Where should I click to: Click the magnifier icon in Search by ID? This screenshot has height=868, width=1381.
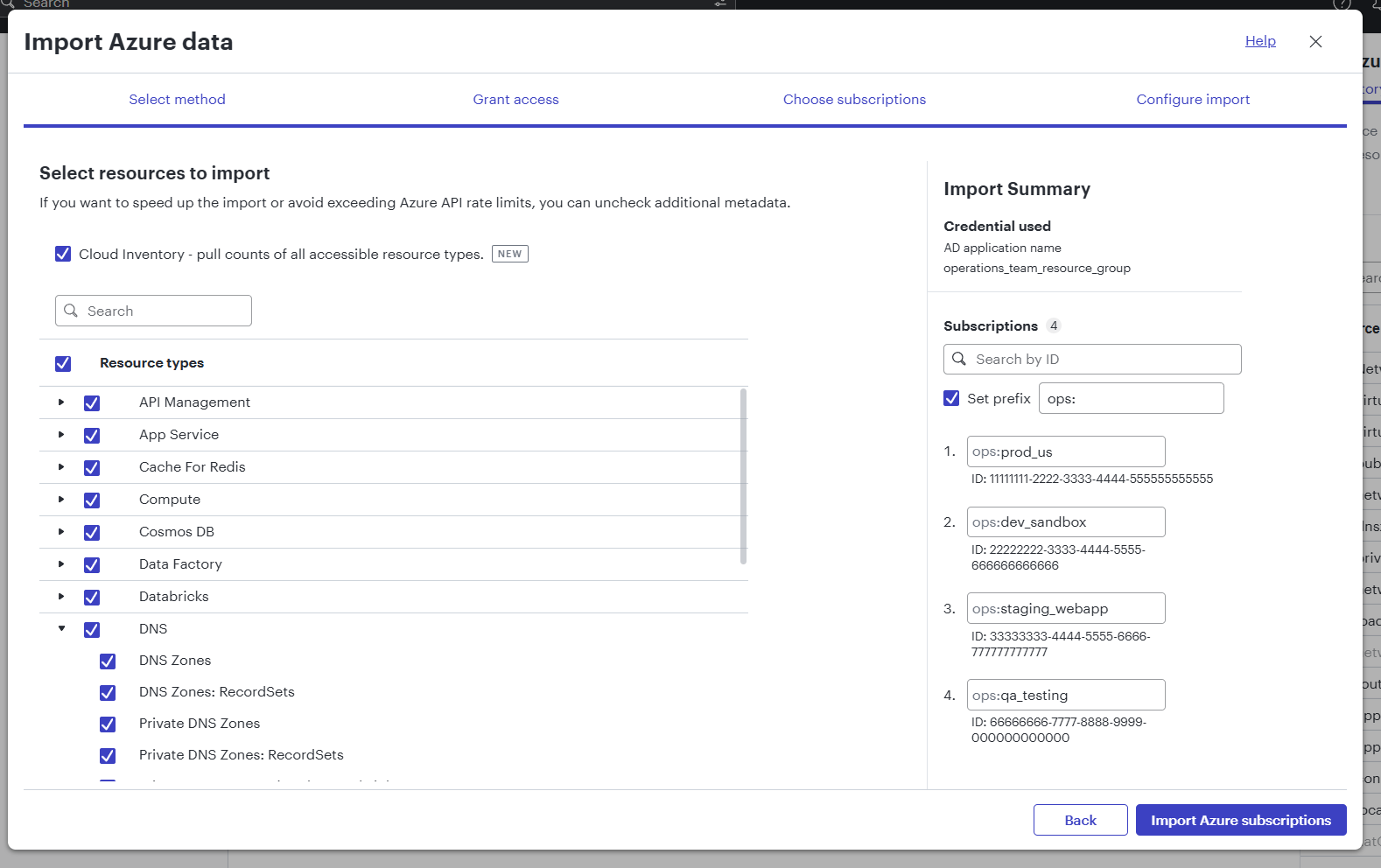959,359
